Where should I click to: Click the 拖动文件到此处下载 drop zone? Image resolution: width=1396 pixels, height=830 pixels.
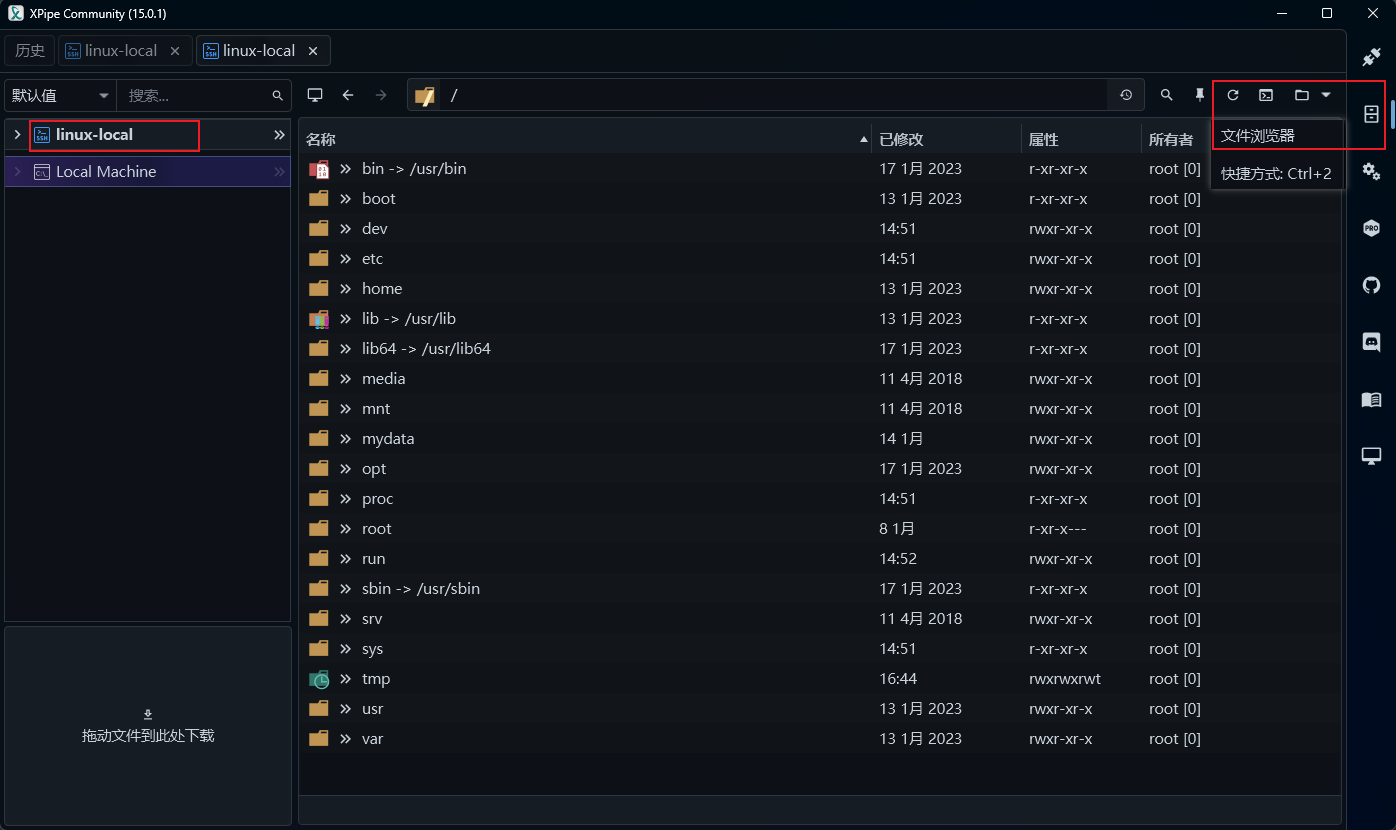148,725
